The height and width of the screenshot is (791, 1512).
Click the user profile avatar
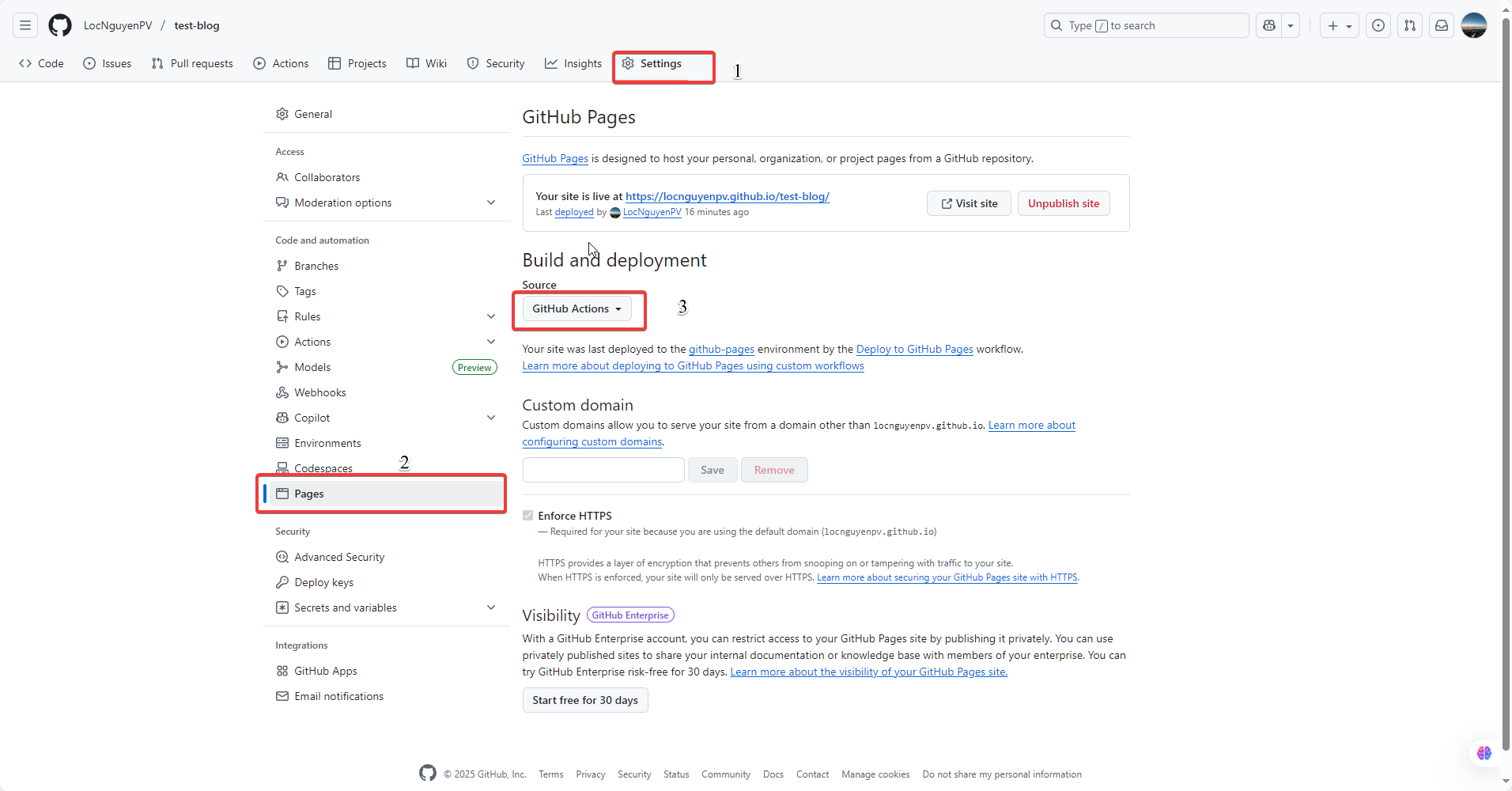(x=1474, y=25)
